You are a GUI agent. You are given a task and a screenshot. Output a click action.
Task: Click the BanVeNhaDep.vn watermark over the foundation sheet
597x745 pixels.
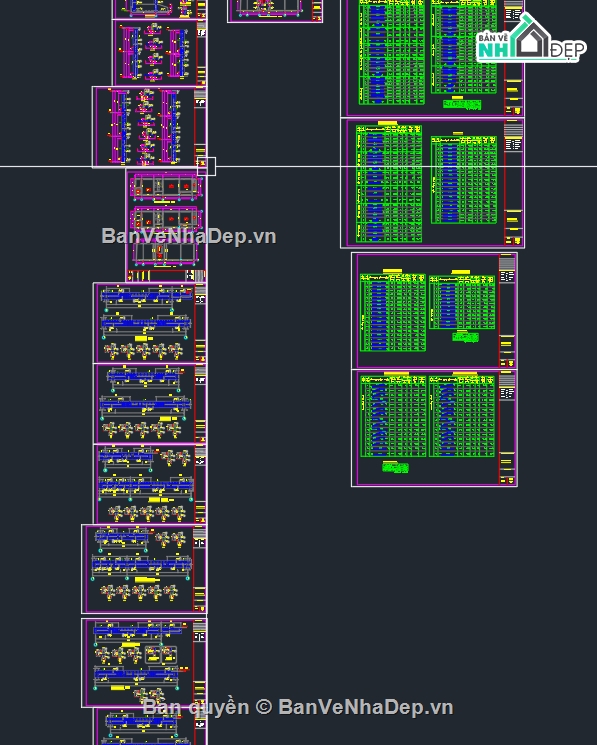pos(189,236)
